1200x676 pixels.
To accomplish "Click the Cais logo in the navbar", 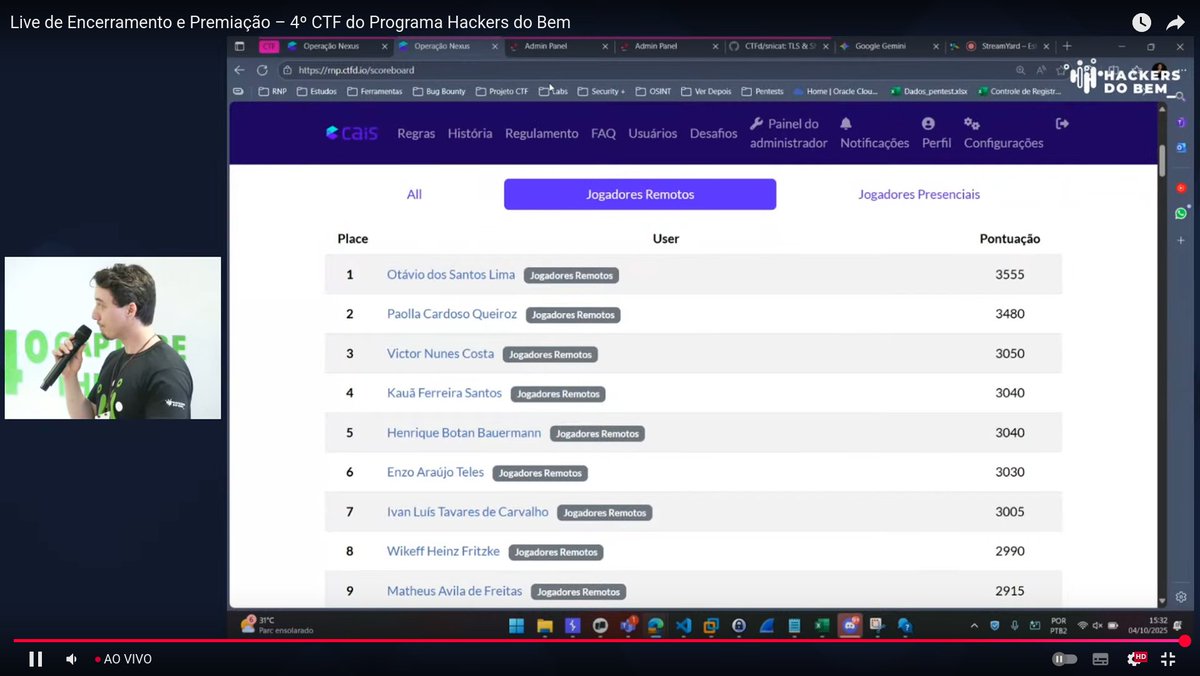I will tap(354, 132).
